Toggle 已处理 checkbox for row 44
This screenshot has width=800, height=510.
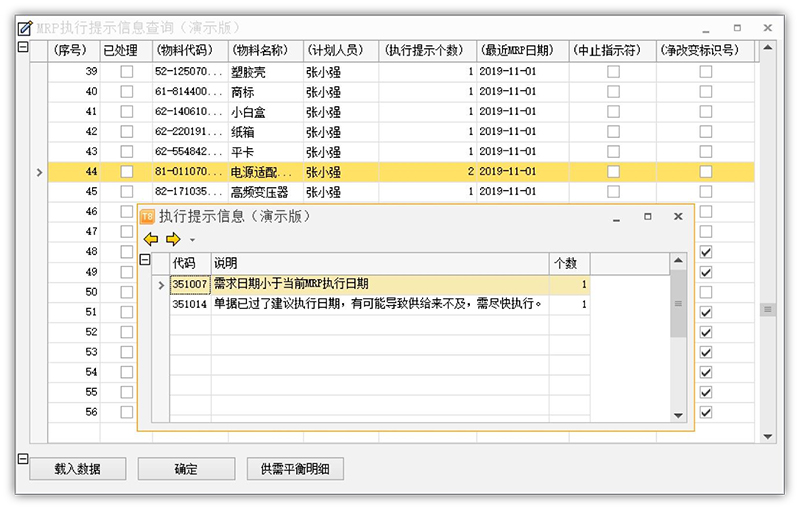[127, 172]
